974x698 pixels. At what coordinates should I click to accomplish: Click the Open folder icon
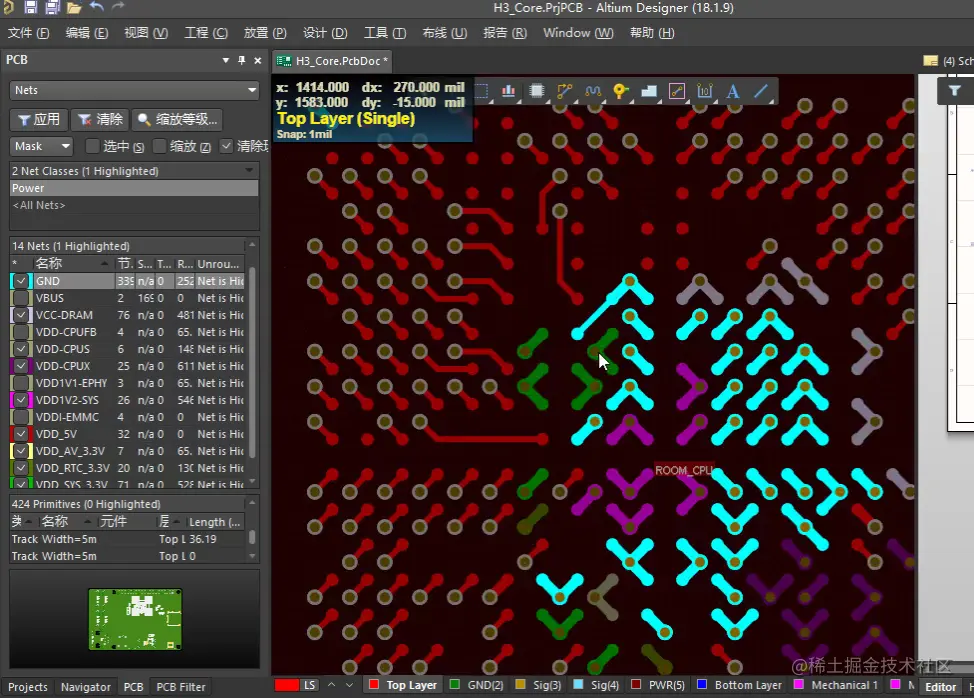(74, 7)
